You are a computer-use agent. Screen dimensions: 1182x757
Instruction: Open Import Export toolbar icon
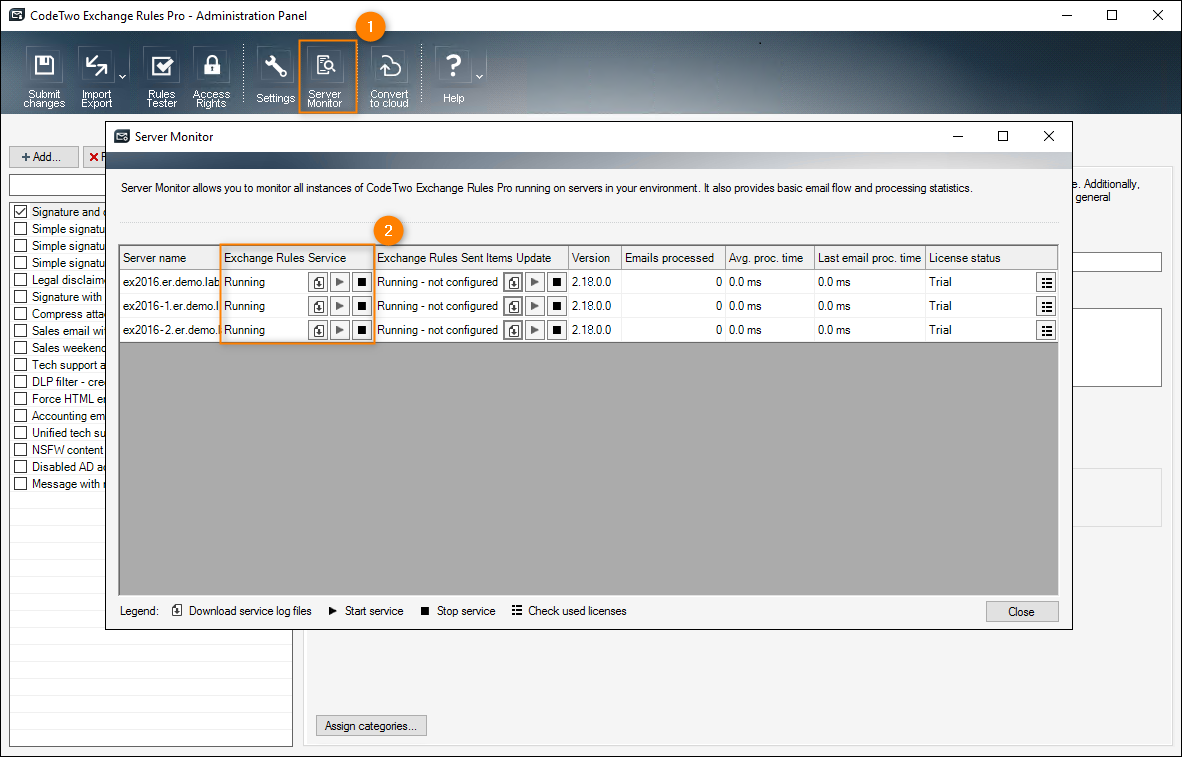point(96,78)
